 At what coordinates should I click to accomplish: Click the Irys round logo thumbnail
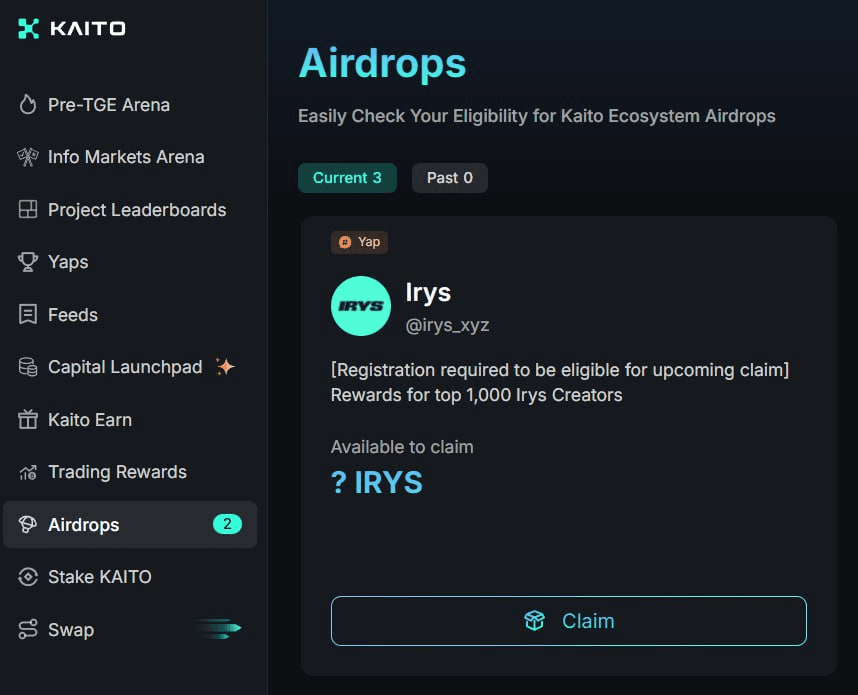(x=360, y=306)
